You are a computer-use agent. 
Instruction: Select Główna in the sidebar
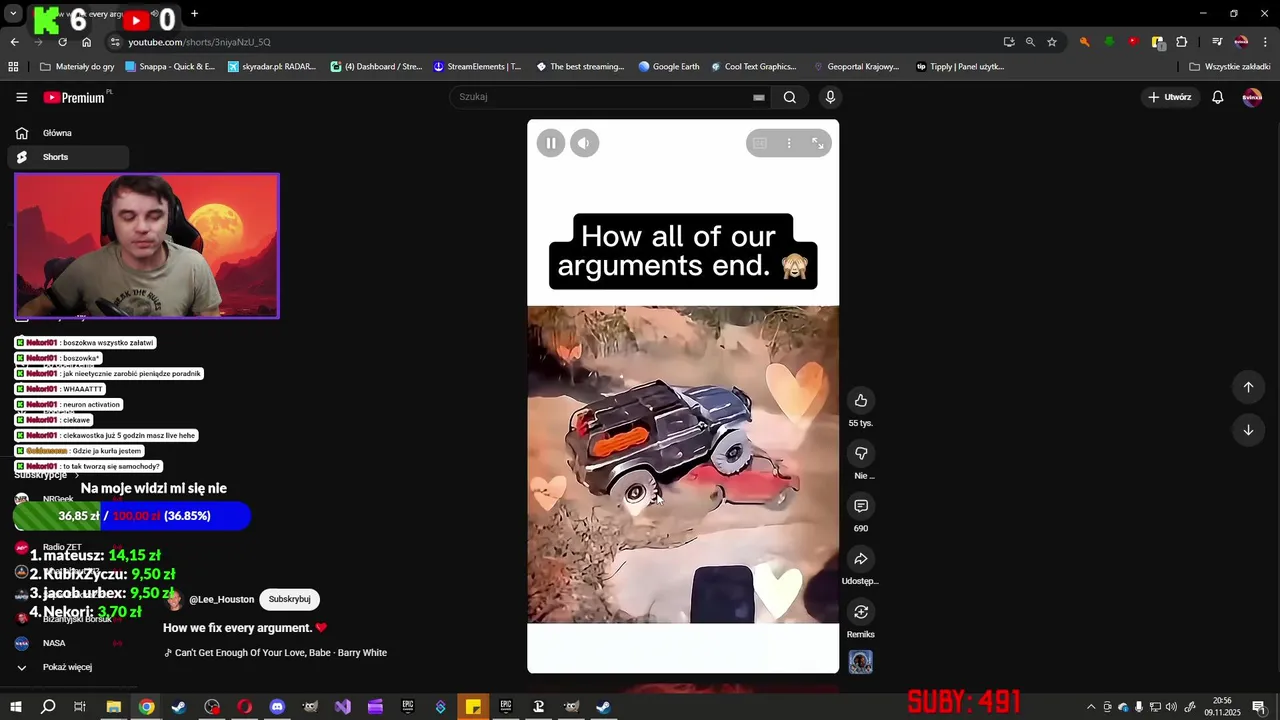pos(68,133)
